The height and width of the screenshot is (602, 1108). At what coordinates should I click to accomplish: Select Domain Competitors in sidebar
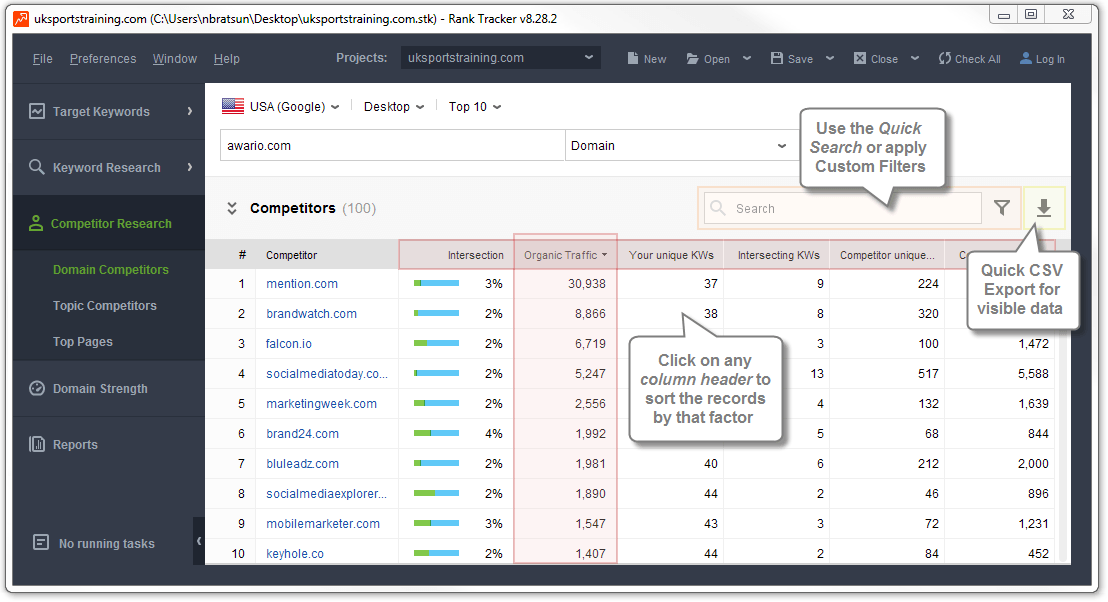point(111,269)
